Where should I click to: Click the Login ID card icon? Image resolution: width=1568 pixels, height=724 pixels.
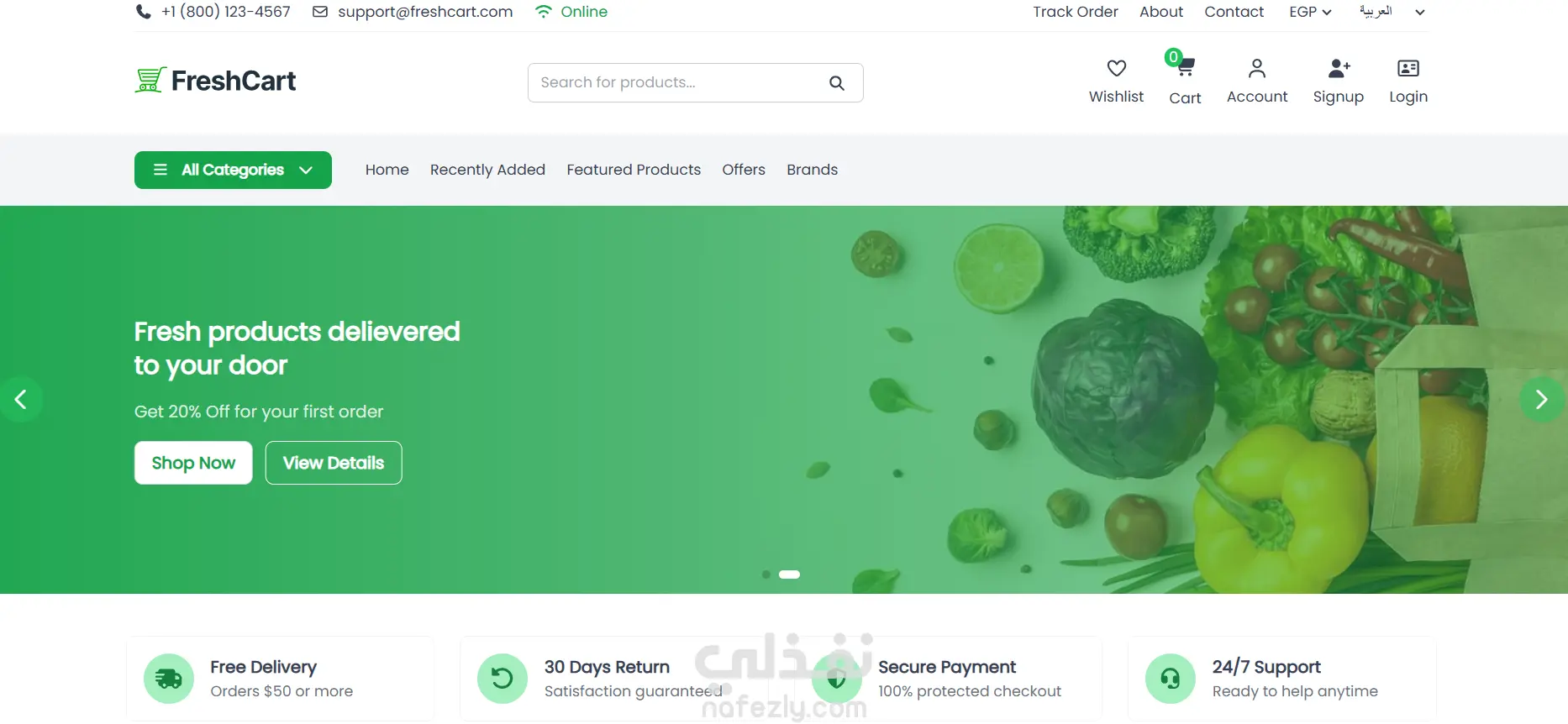tap(1408, 68)
